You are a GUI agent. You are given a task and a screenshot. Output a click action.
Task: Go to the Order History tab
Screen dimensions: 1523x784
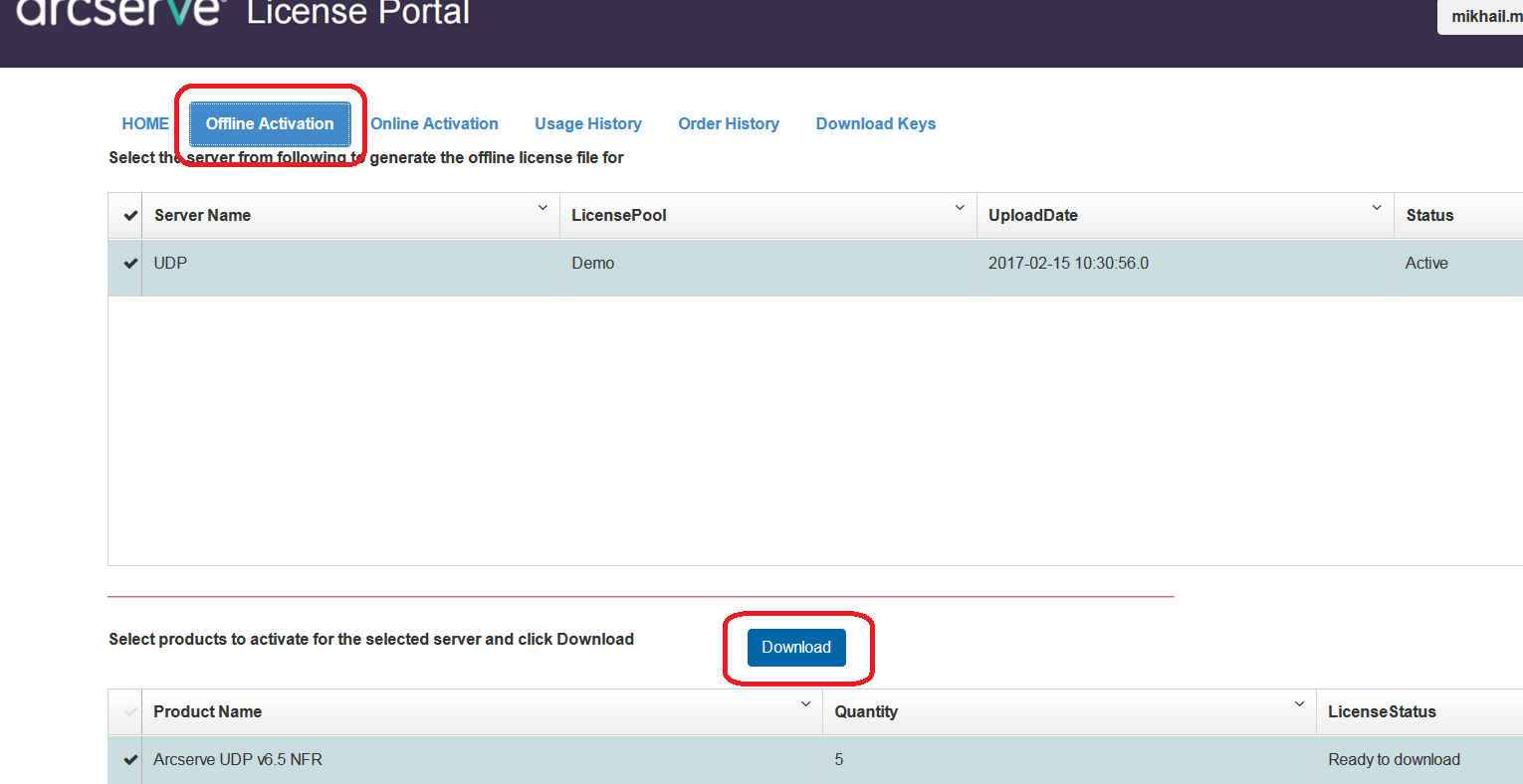coord(729,123)
